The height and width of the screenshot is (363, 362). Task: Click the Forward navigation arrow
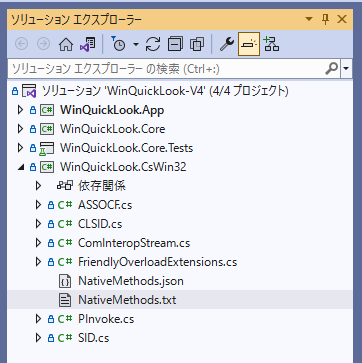click(43, 44)
